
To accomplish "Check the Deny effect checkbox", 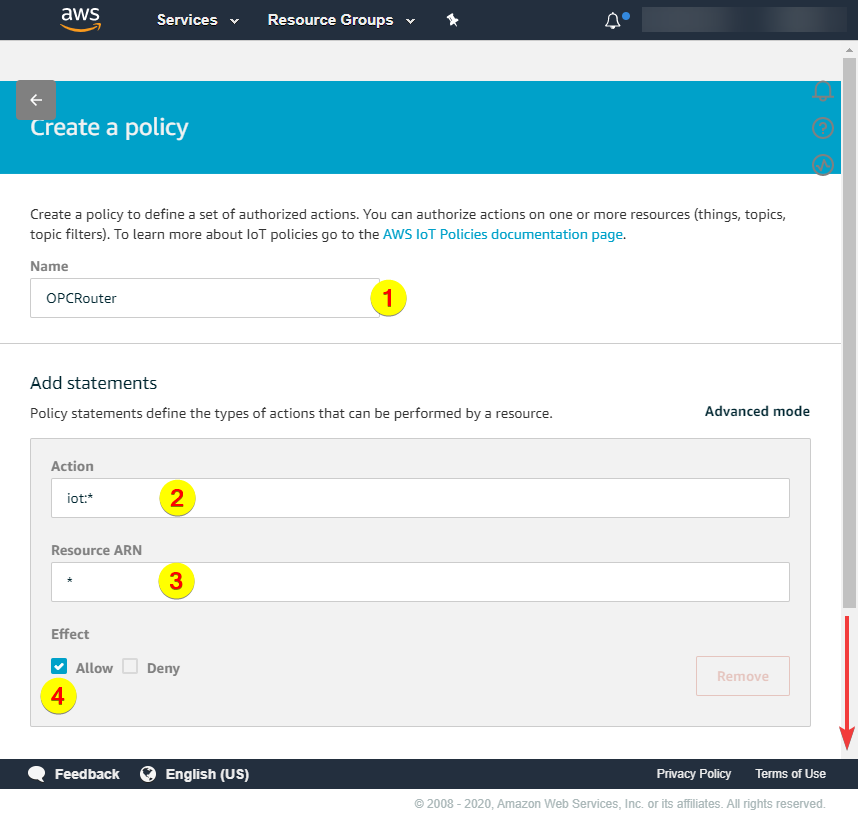I will coord(130,666).
